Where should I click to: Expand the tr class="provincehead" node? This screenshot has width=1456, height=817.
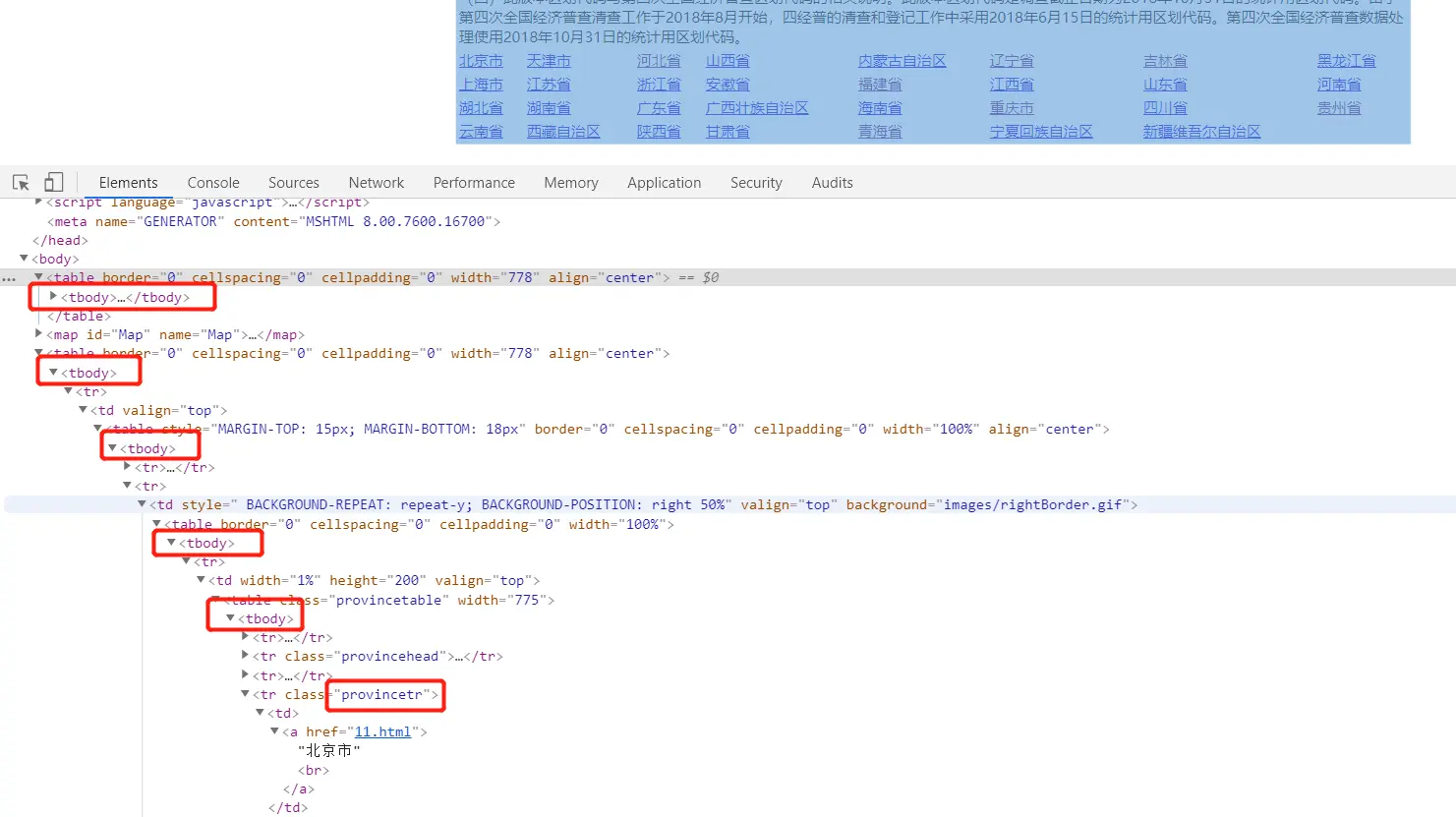pos(245,656)
